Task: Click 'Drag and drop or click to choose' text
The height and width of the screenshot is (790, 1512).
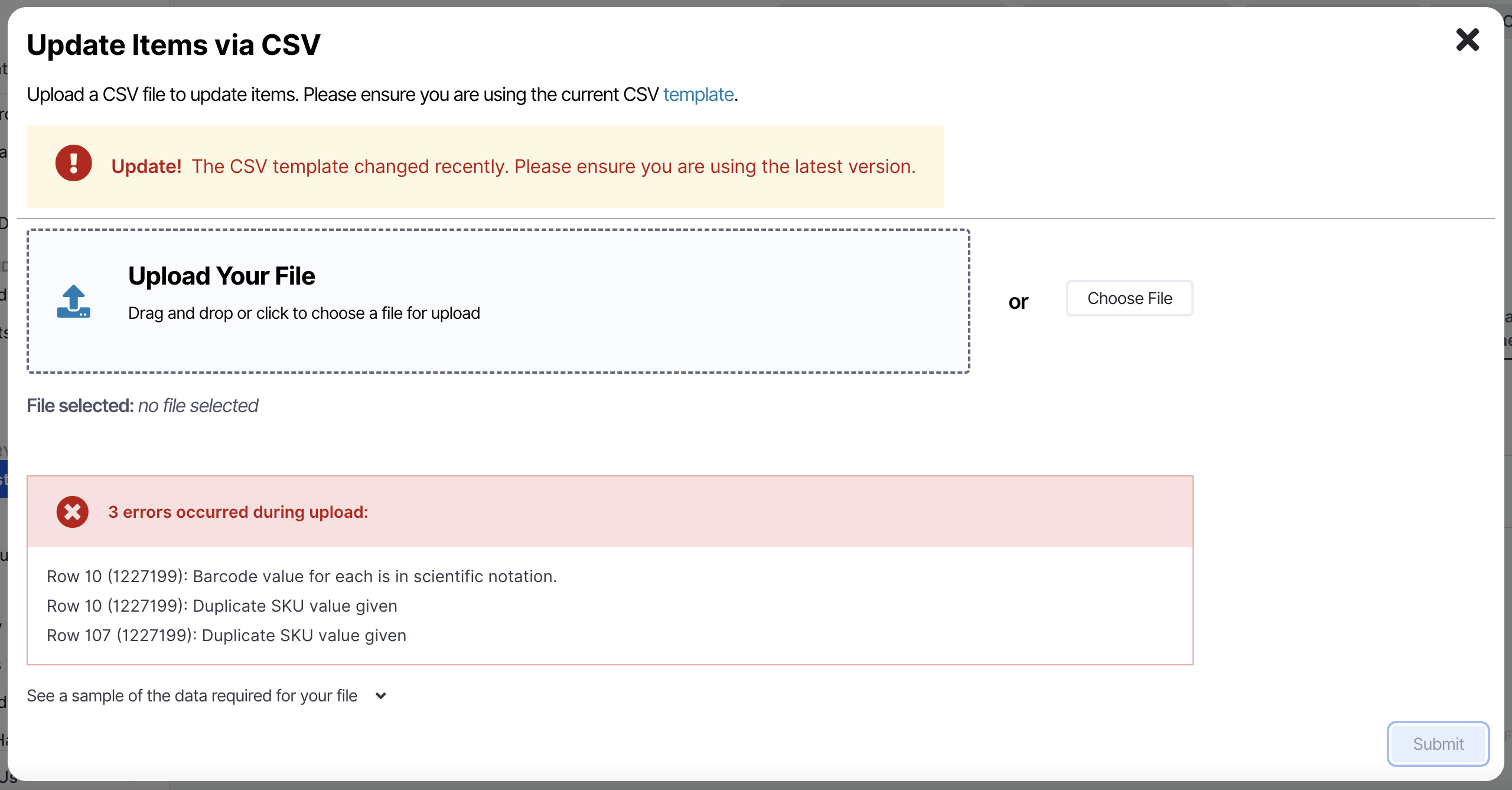Action: point(304,313)
